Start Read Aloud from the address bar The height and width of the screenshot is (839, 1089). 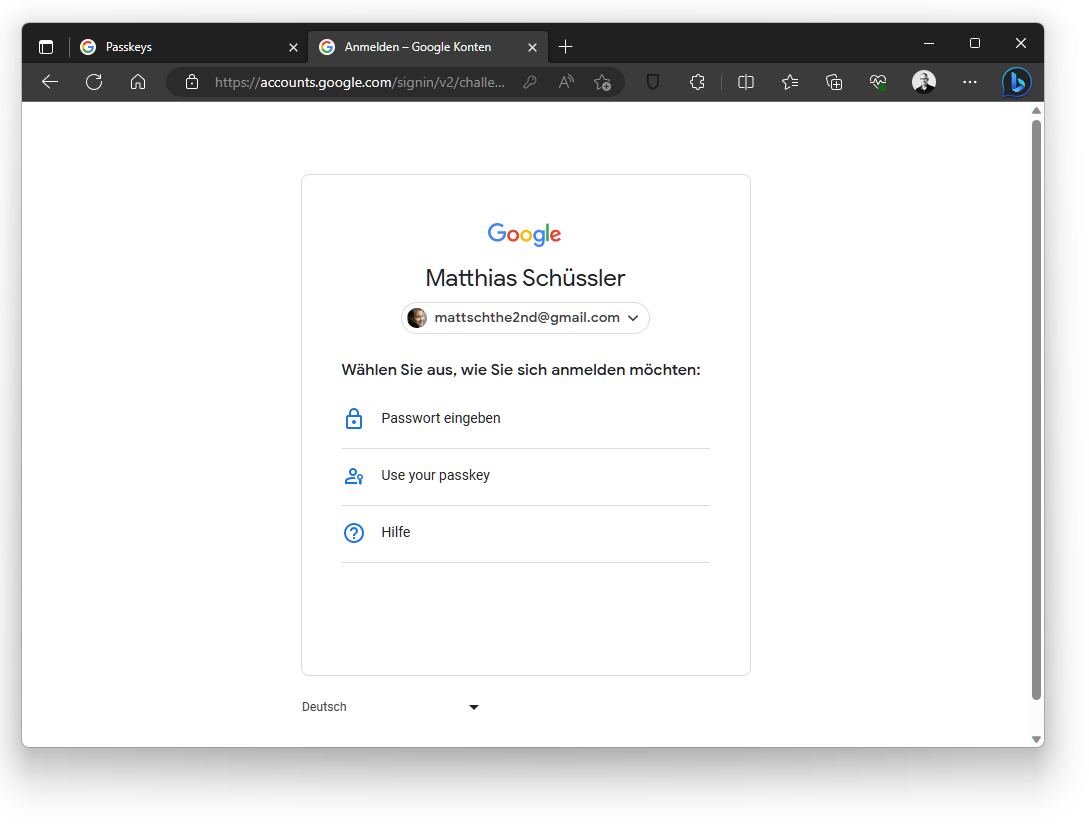567,82
